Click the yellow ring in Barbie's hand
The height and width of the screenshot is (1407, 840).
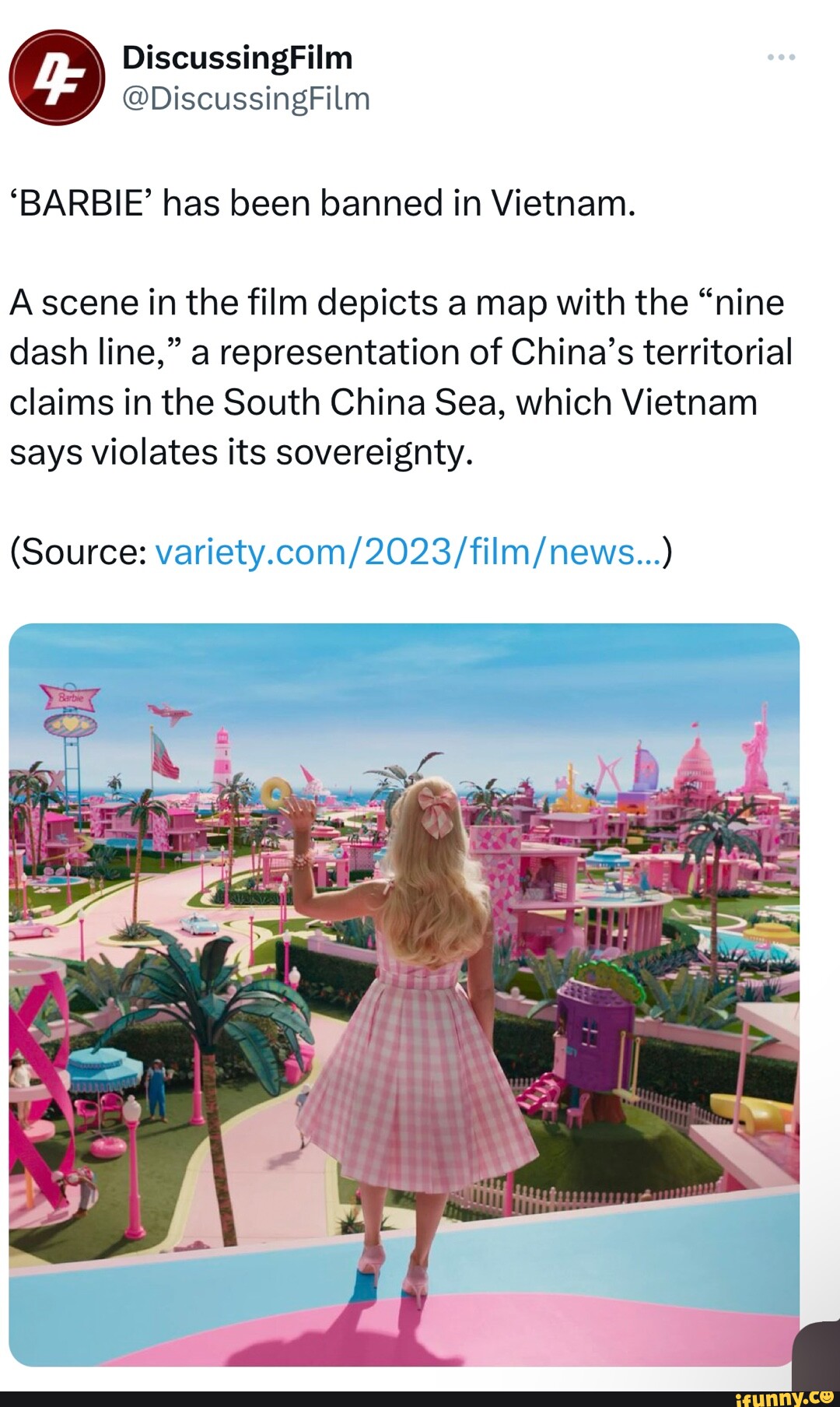[275, 793]
